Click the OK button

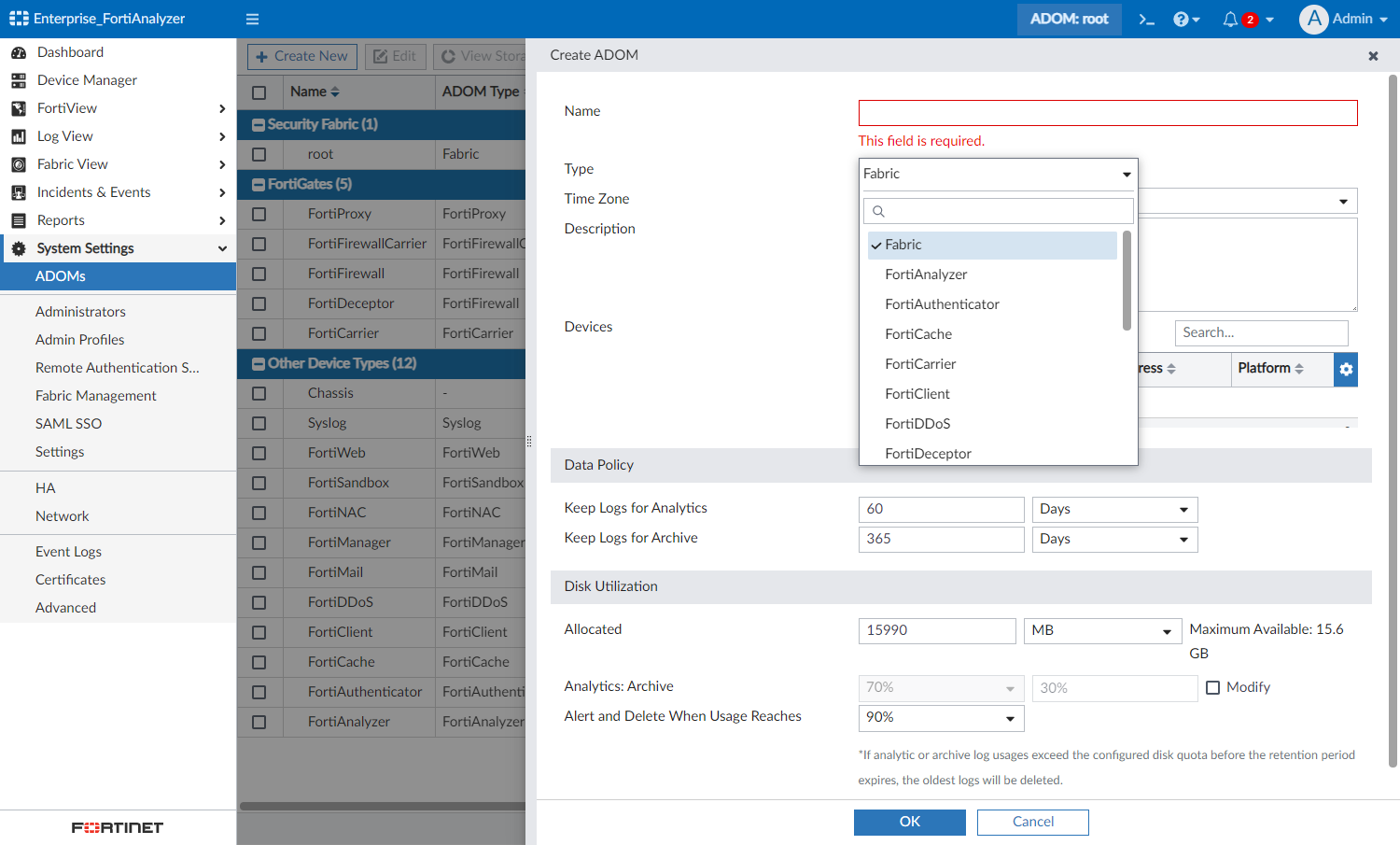pos(909,822)
